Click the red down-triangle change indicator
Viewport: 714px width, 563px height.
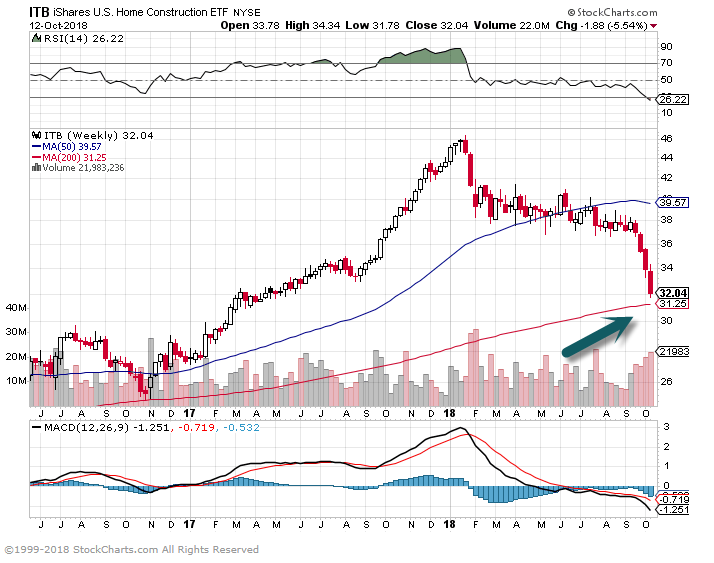pyautogui.click(x=653, y=26)
